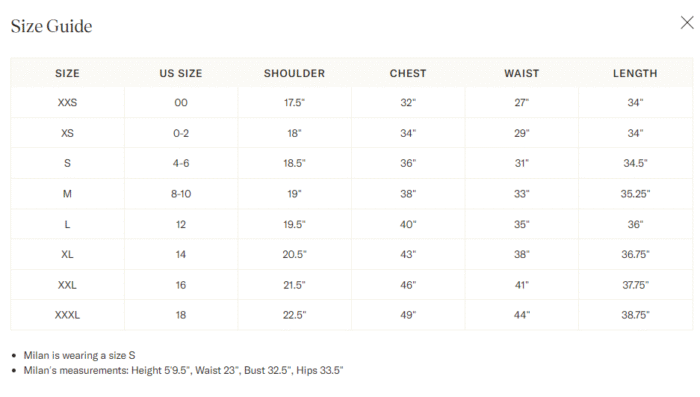Viewport: 700px width, 397px height.
Task: Select the SHOULDER column header
Action: tap(294, 73)
